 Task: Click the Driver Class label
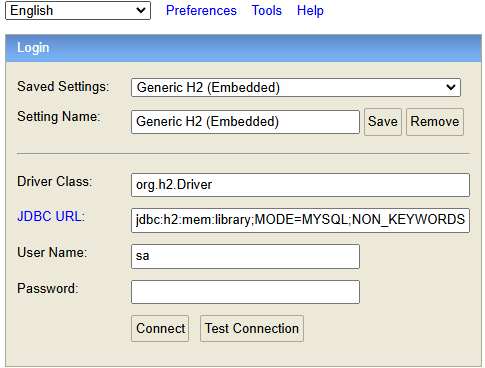click(54, 182)
